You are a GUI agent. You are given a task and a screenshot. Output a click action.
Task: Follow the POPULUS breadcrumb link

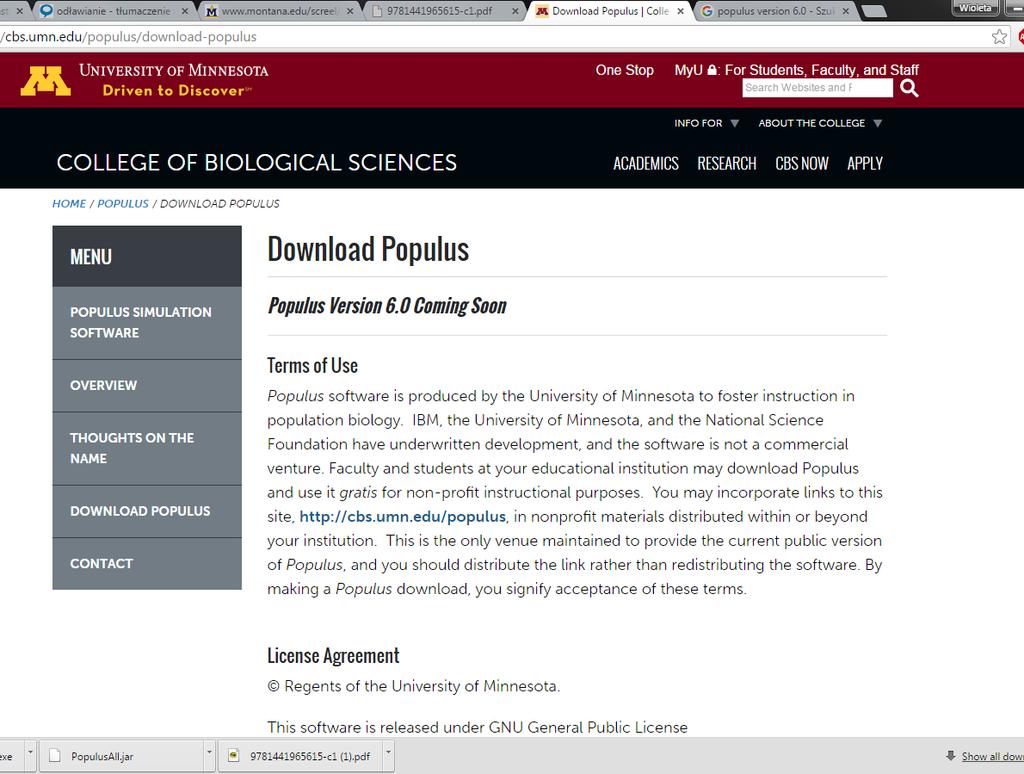(x=123, y=204)
